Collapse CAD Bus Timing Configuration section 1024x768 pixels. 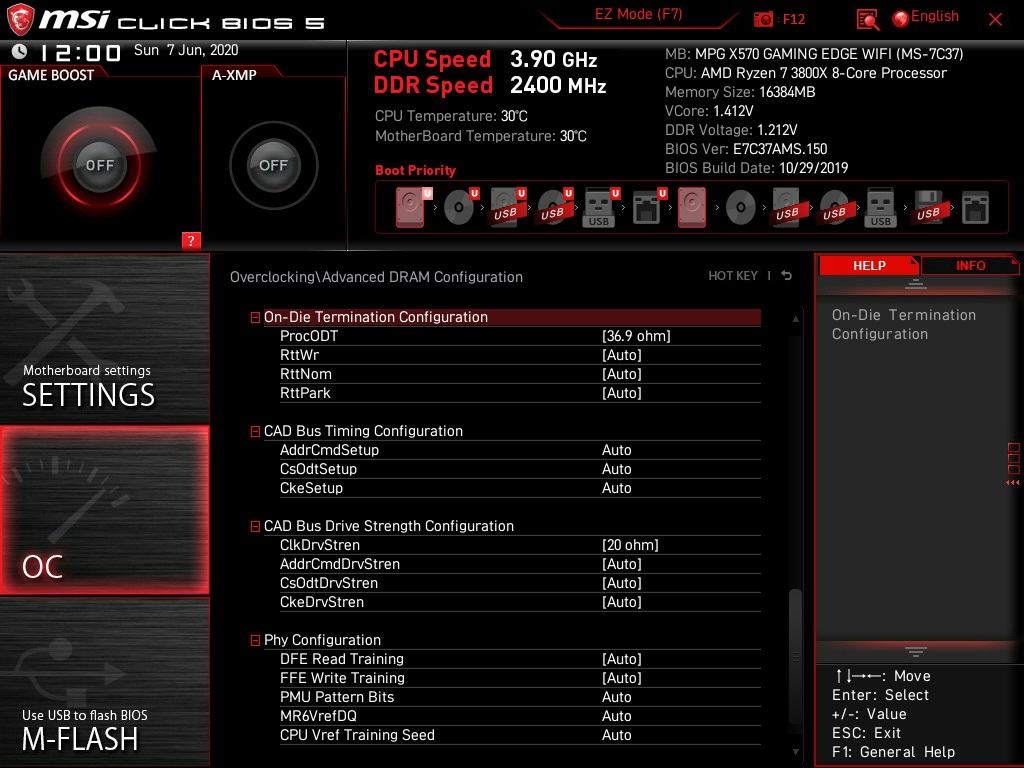pyautogui.click(x=255, y=432)
